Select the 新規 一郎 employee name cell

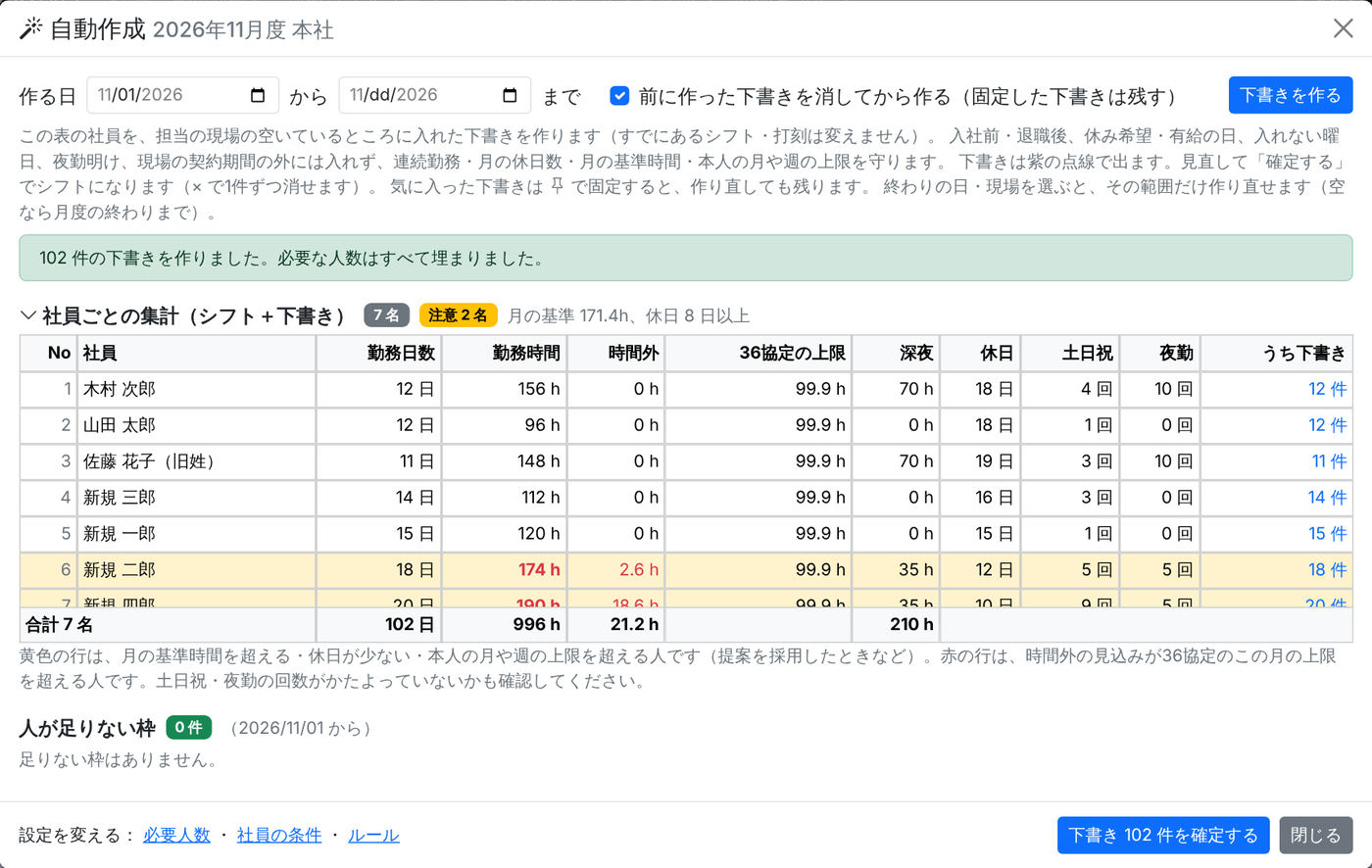[x=197, y=534]
